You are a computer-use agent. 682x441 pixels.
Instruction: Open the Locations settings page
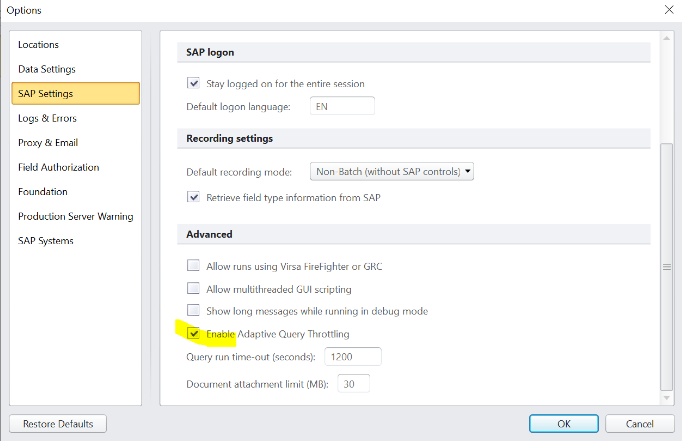tap(38, 45)
